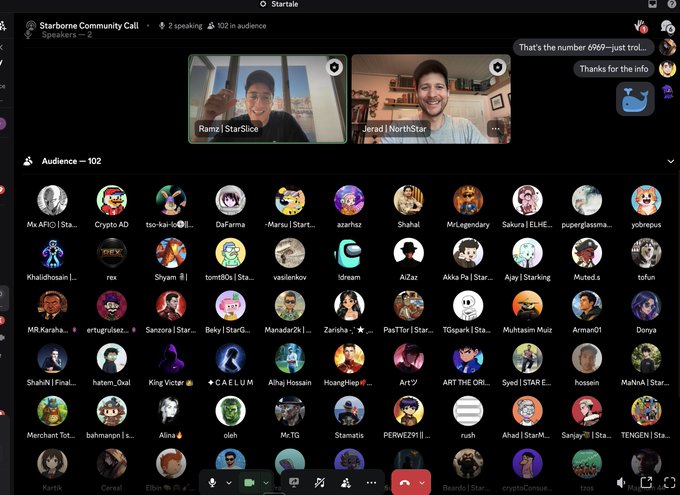Click the Mr.TG avatar
680x495 pixels.
290,410
